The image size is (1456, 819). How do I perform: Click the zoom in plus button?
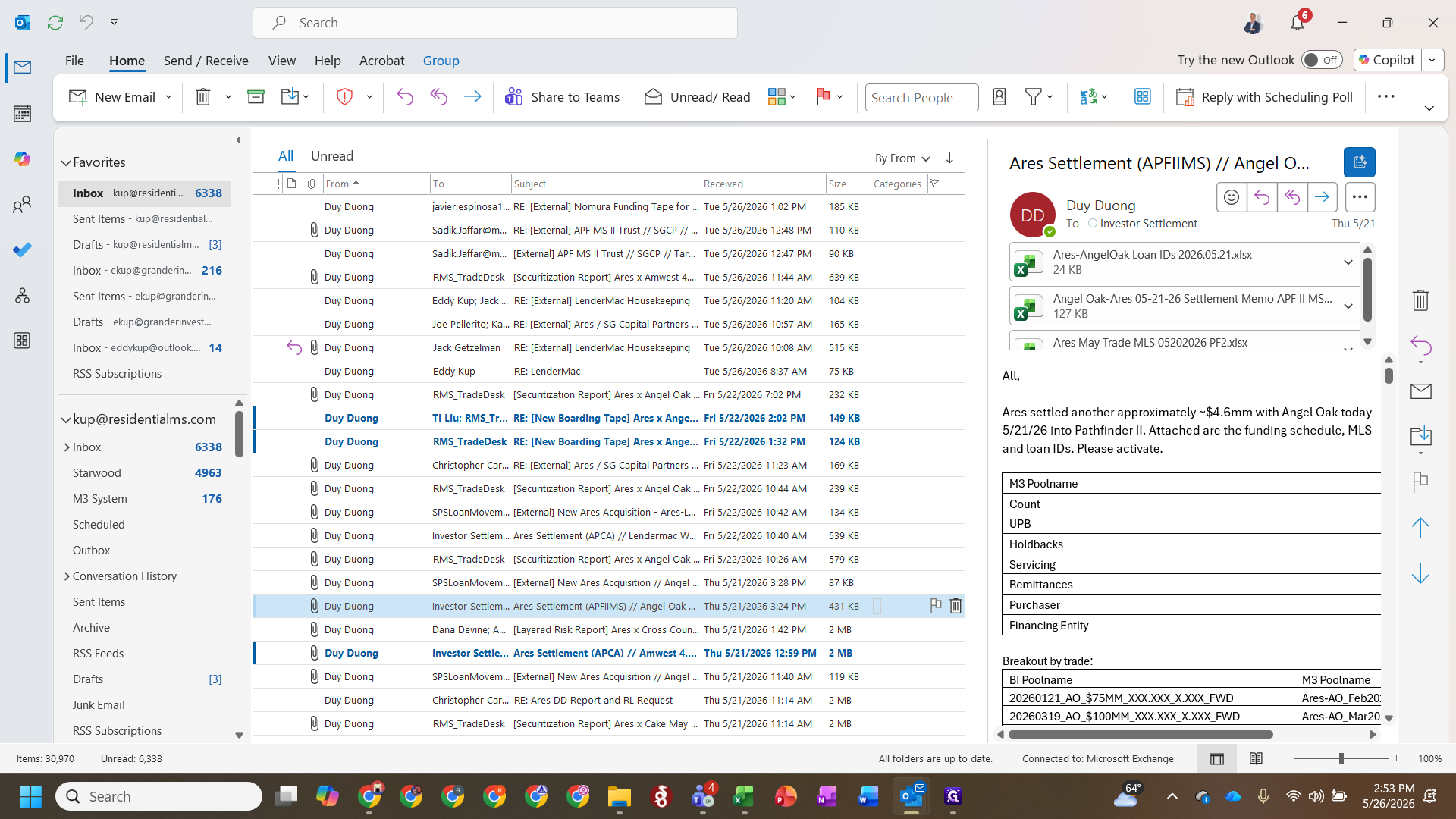coord(1397,758)
